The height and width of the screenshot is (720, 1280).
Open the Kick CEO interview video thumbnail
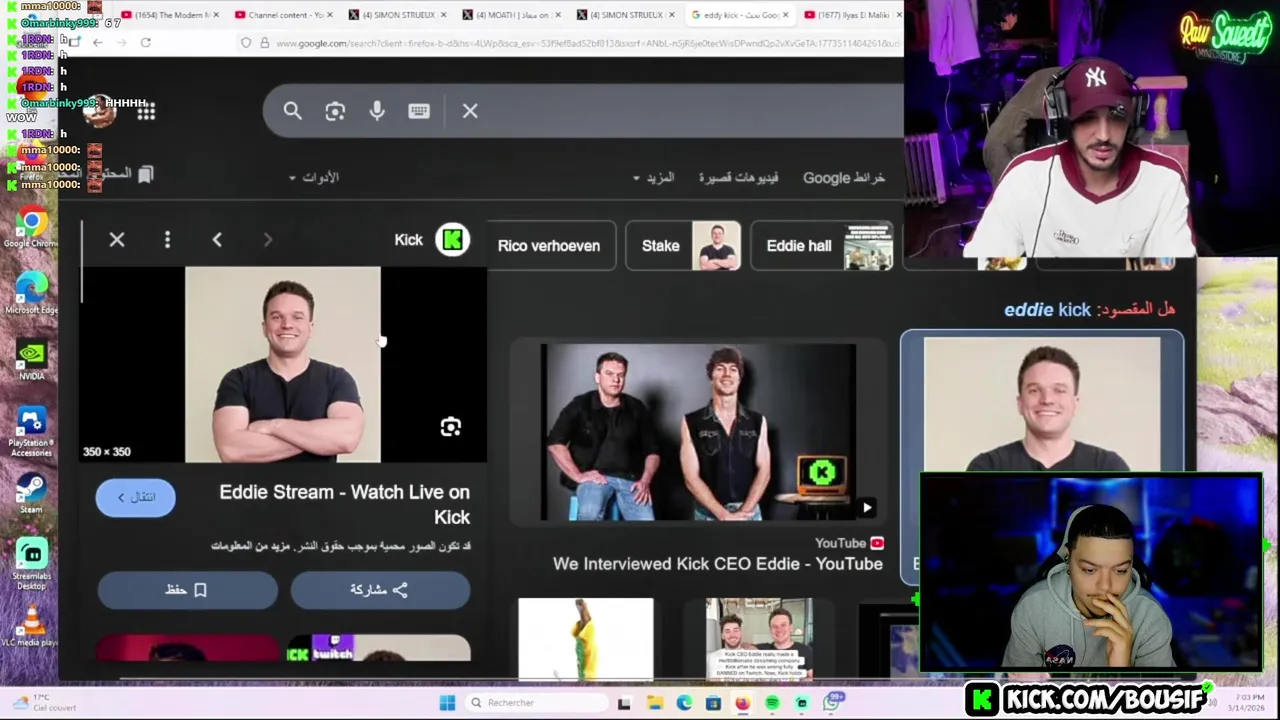click(698, 432)
